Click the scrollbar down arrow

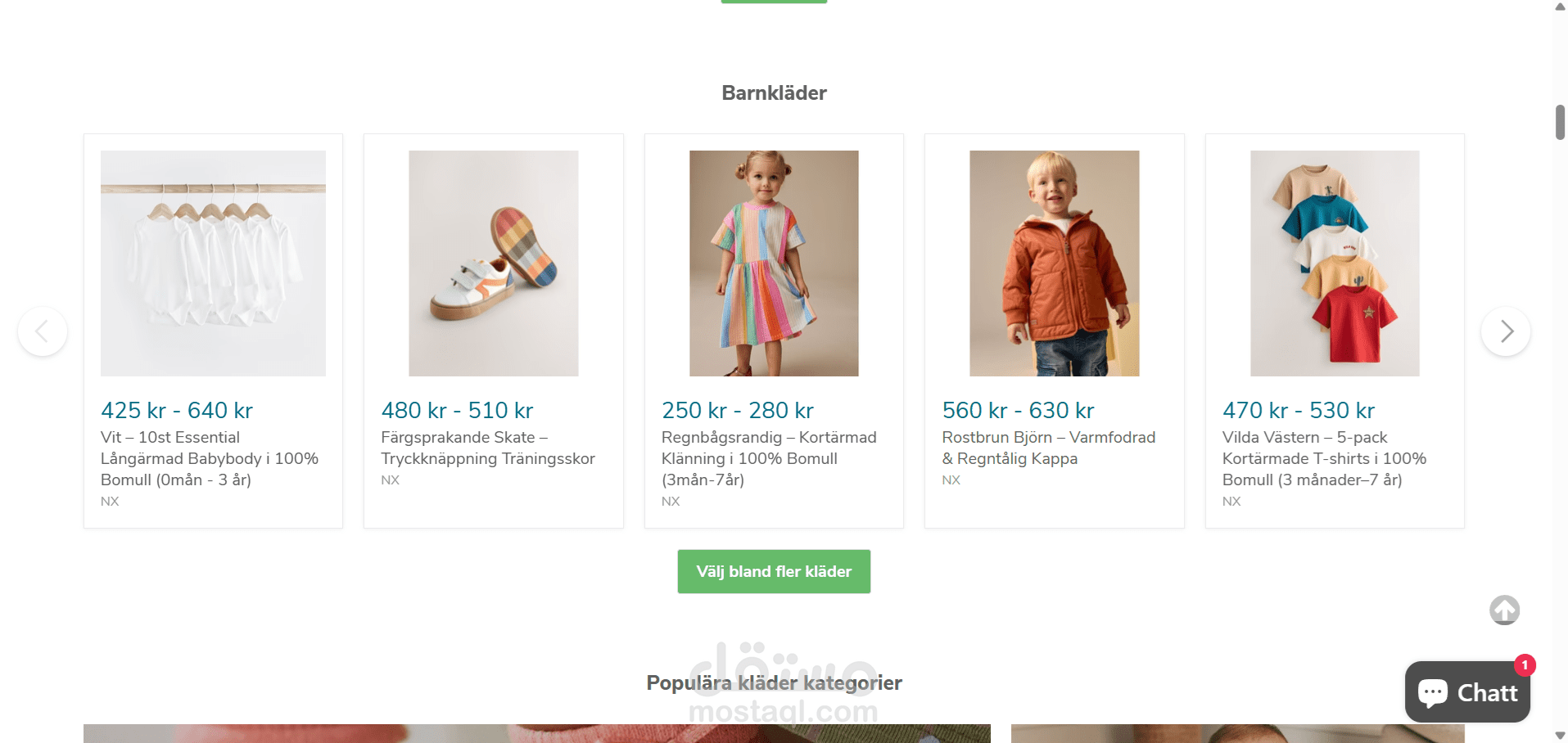click(1560, 736)
